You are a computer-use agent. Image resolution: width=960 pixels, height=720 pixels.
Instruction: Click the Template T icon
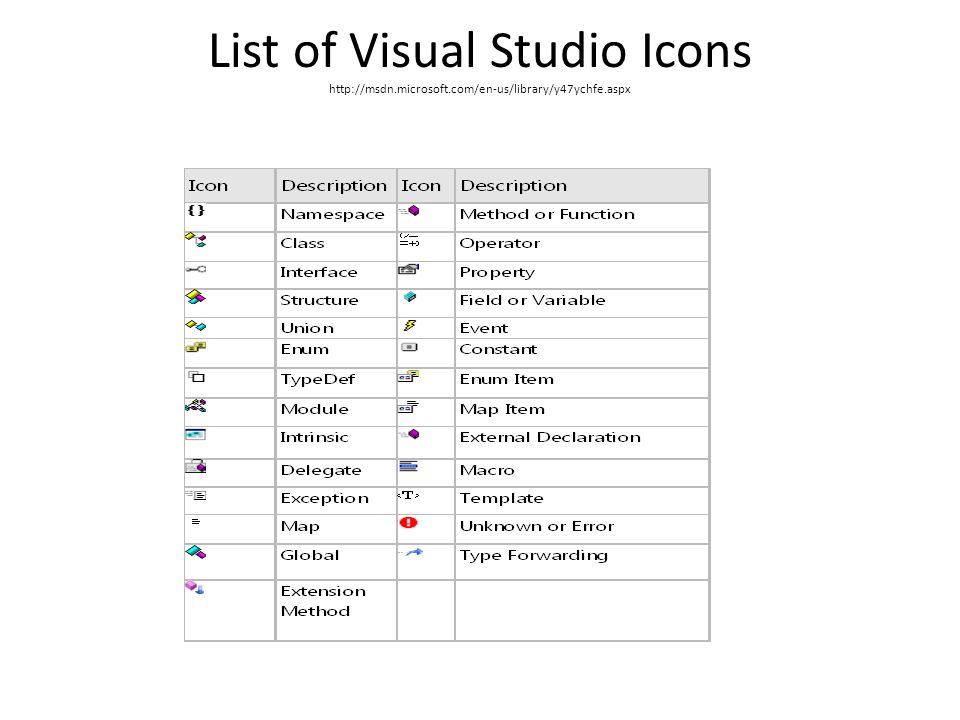coord(408,495)
